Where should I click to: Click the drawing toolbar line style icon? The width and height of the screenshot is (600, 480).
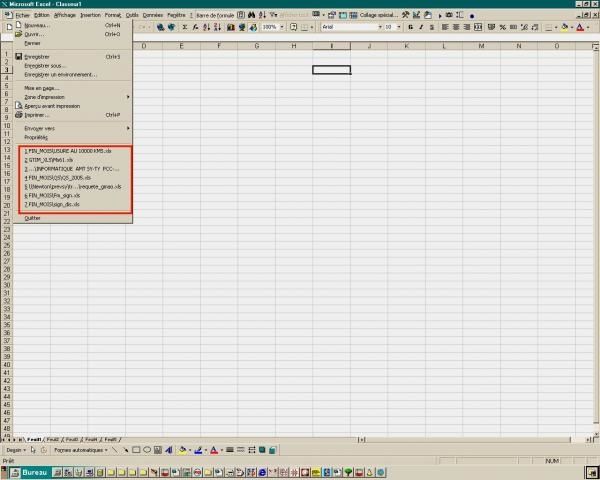(x=230, y=450)
